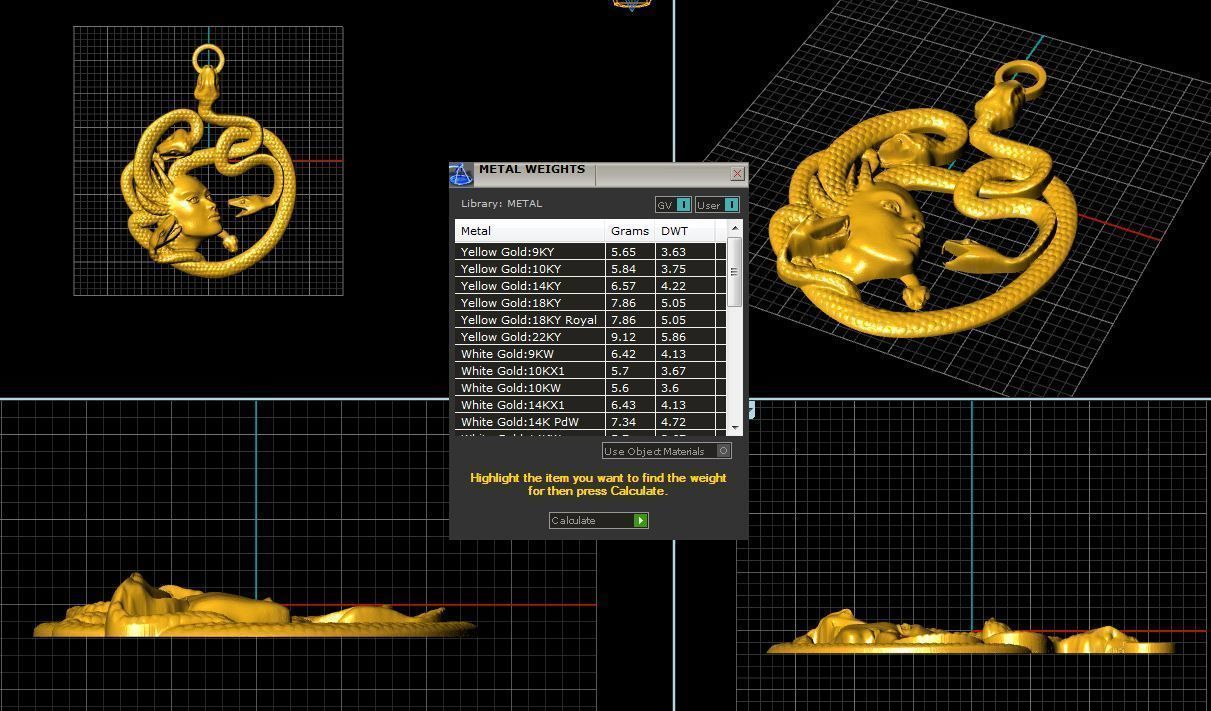Close the Metal Weights dialog
Screen dimensions: 1211x711
[737, 174]
